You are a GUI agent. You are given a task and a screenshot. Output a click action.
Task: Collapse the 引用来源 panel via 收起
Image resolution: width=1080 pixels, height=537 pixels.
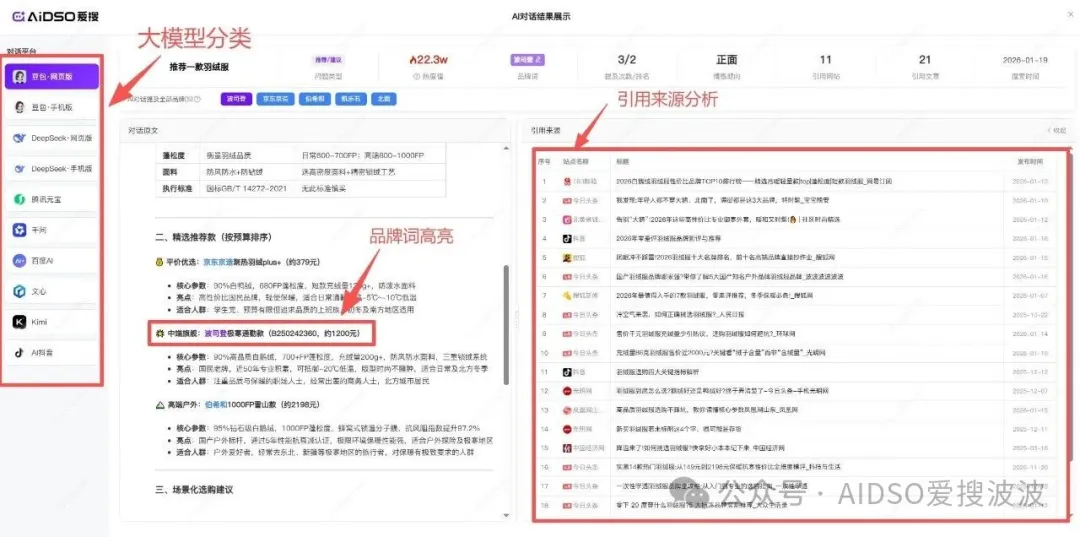[x=1055, y=129]
